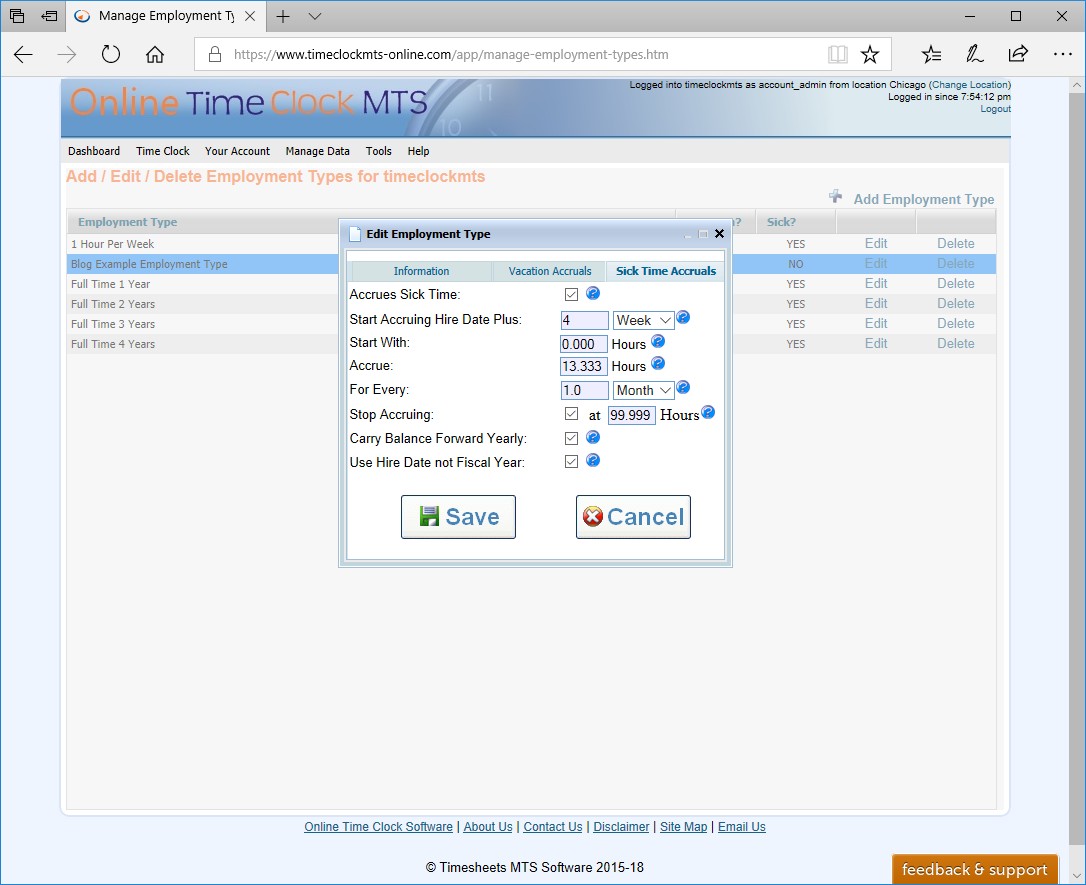The width and height of the screenshot is (1086, 885).
Task: Open the browser reading view icon
Action: coord(837,55)
